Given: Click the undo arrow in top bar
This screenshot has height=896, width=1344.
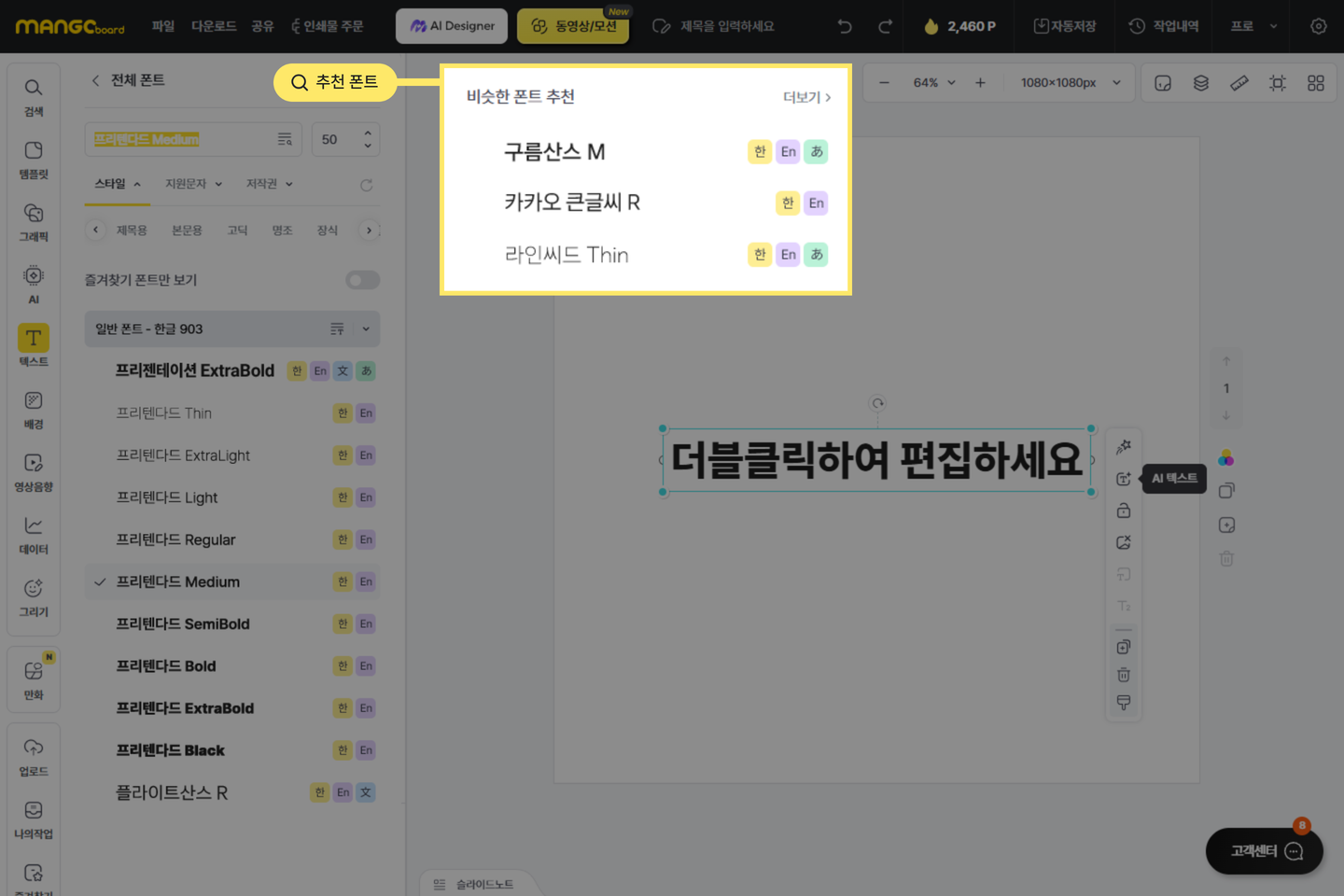Looking at the screenshot, I should tap(845, 26).
